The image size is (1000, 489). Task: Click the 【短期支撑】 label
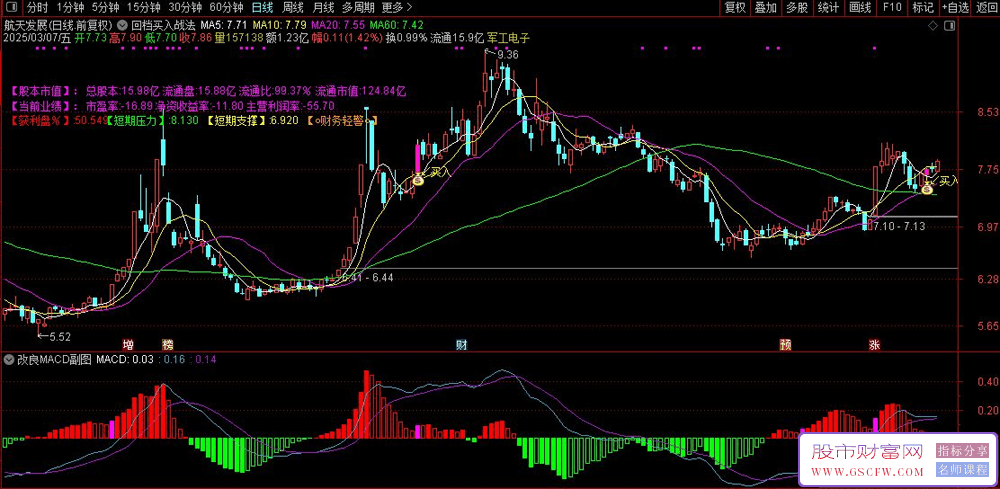(x=237, y=120)
